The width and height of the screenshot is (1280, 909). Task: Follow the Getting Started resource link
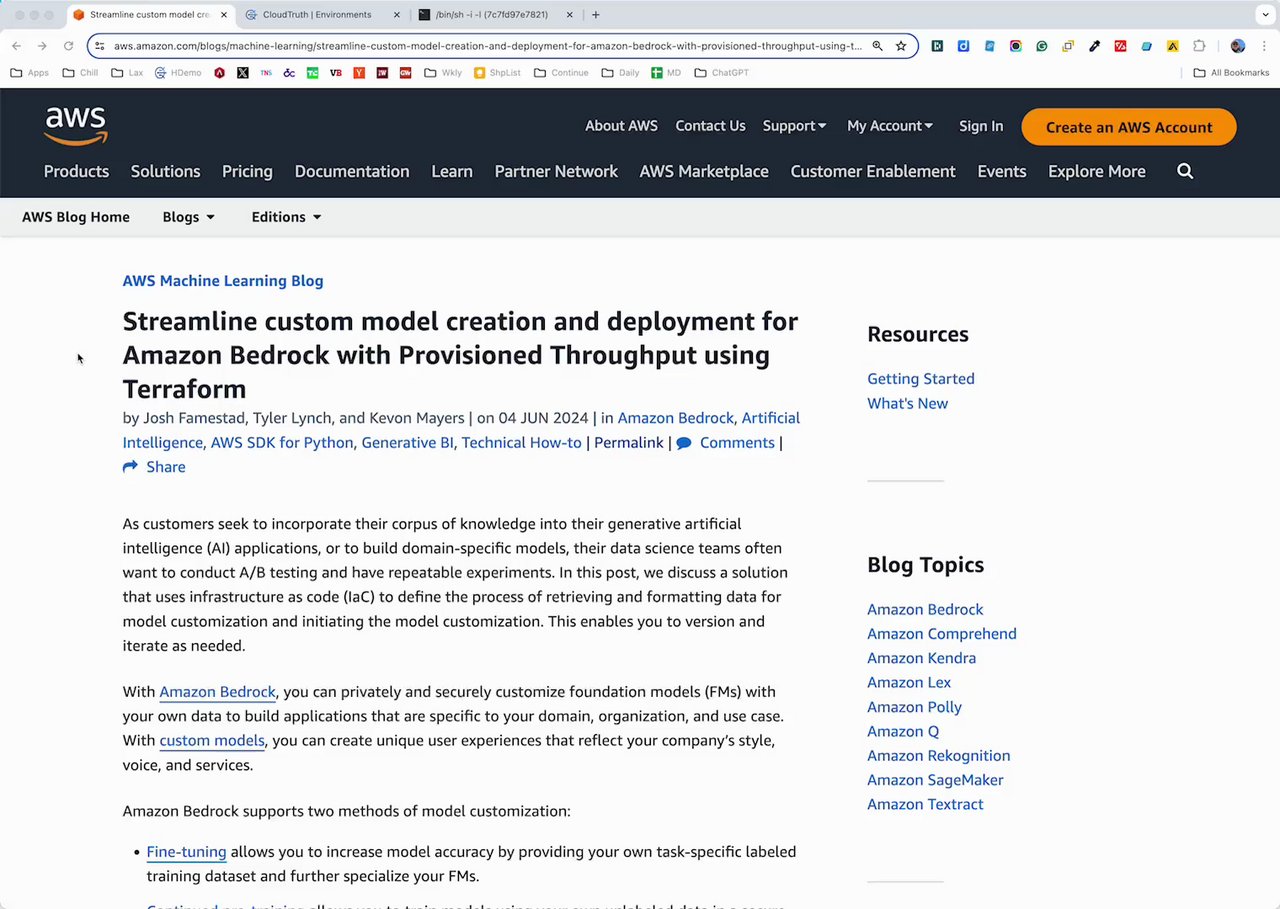tap(921, 379)
